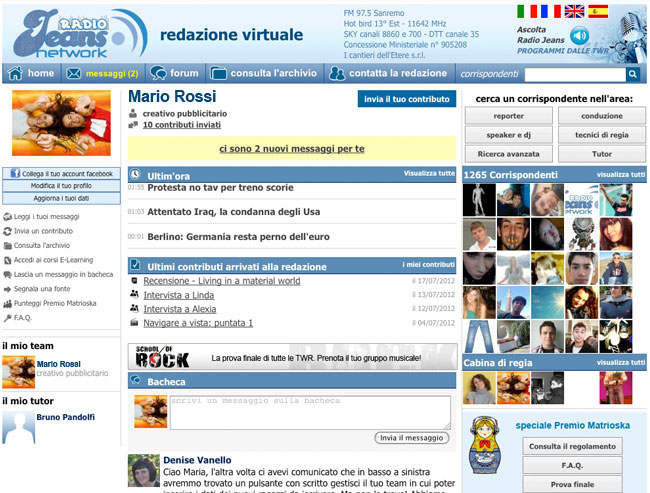Choose the Spanish flag language icon
650x493 pixels.
[598, 12]
